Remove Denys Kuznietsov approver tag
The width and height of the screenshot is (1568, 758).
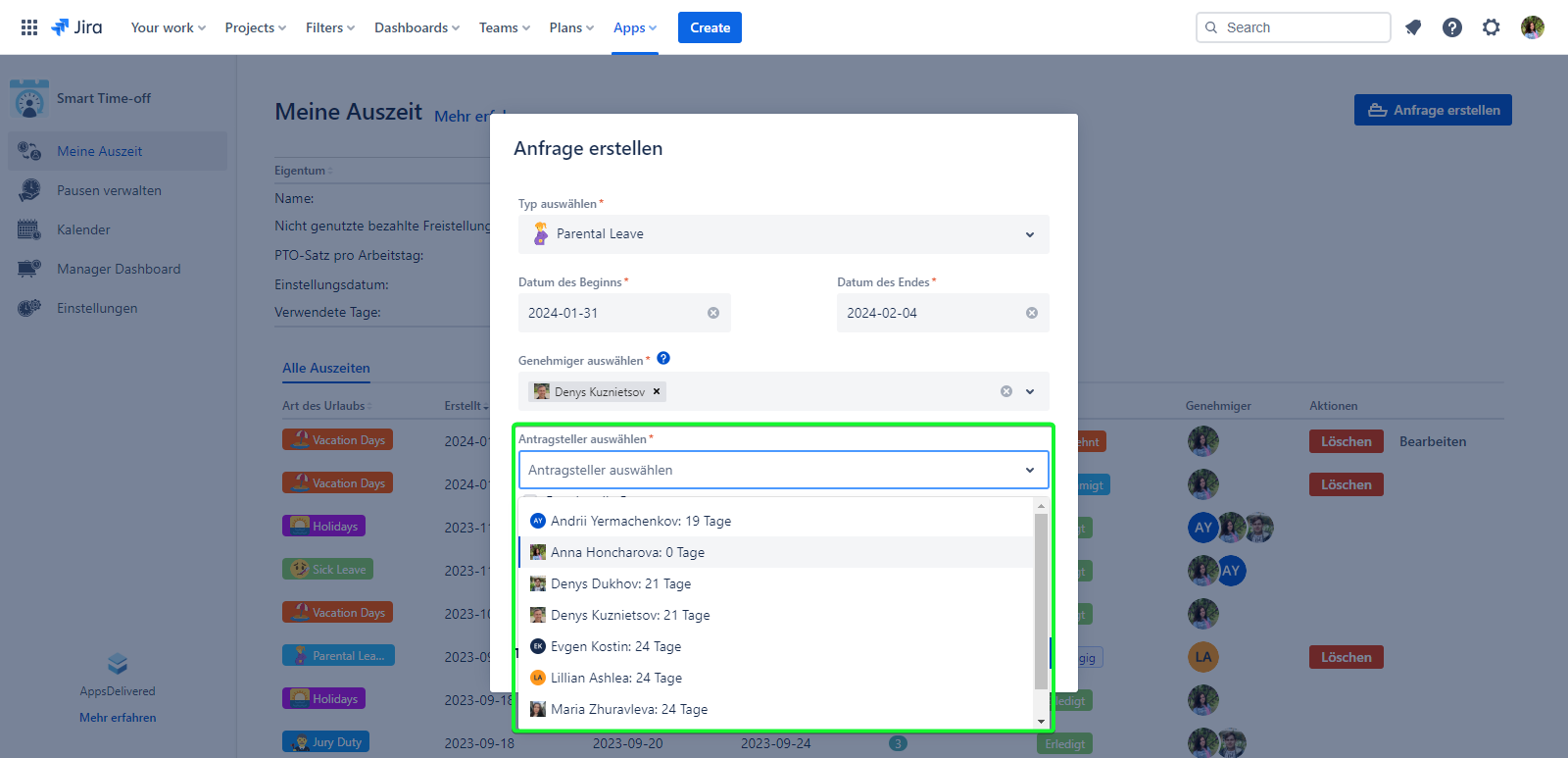tap(657, 391)
